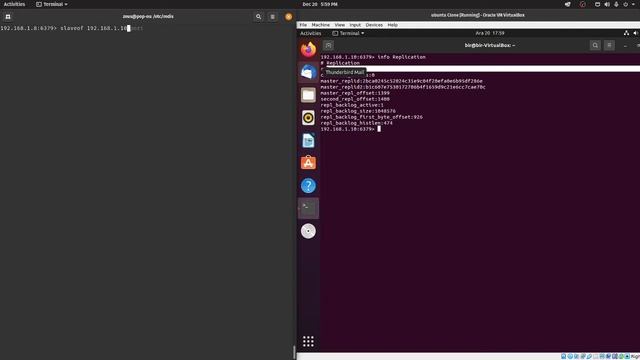Screen dimensions: 640x360
Task: Open hamburger menu in VM terminal
Action: click(609, 45)
